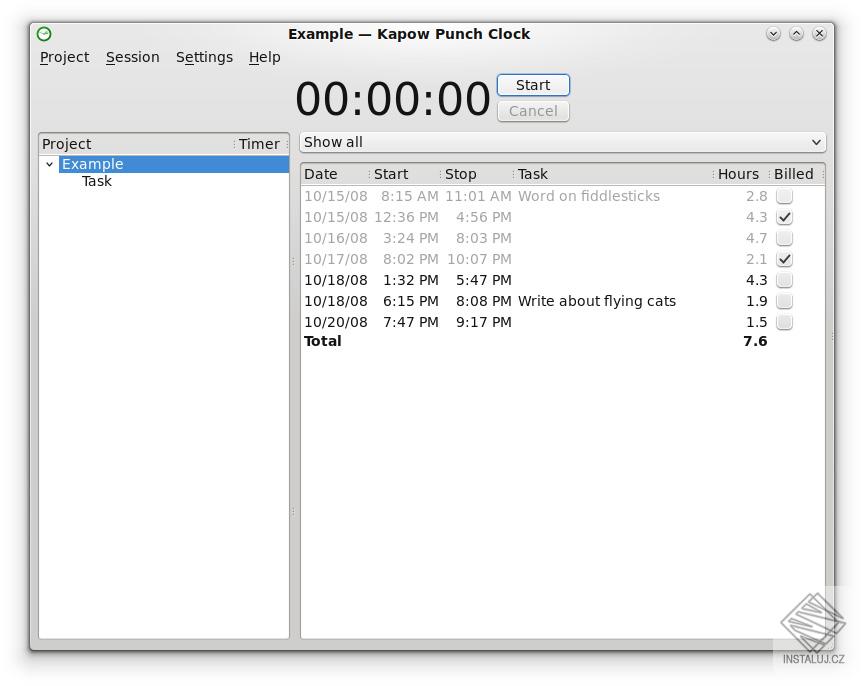Click the window minimize arrow button
This screenshot has height=686, width=864.
coord(773,33)
